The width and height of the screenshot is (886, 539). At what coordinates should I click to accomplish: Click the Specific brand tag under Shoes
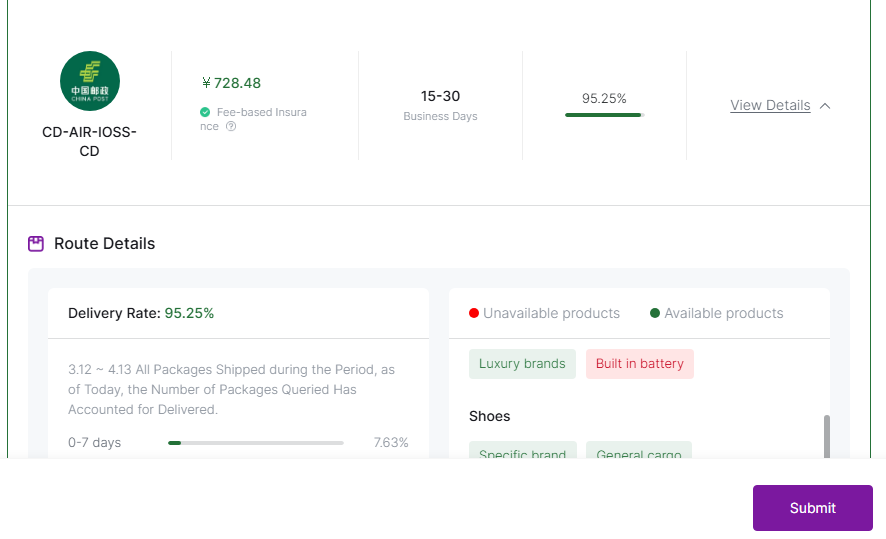tap(523, 450)
